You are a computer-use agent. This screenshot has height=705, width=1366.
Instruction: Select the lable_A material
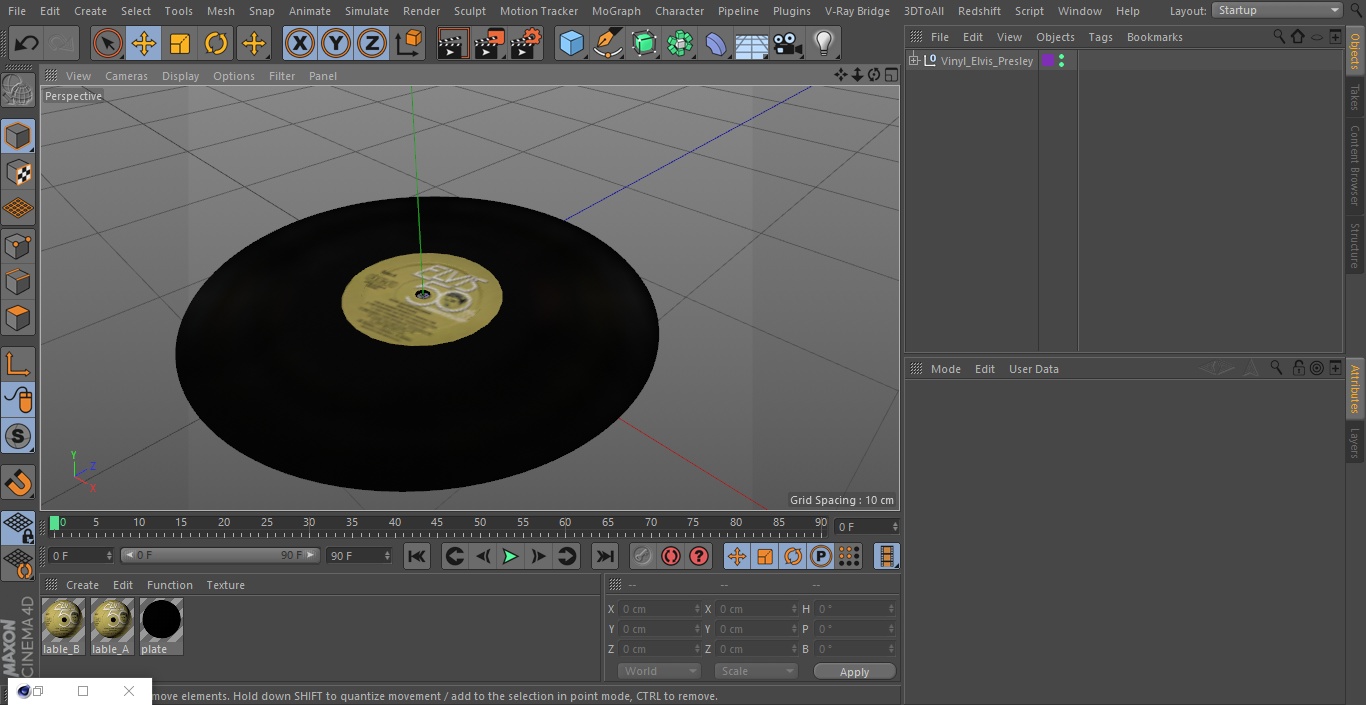[111, 627]
